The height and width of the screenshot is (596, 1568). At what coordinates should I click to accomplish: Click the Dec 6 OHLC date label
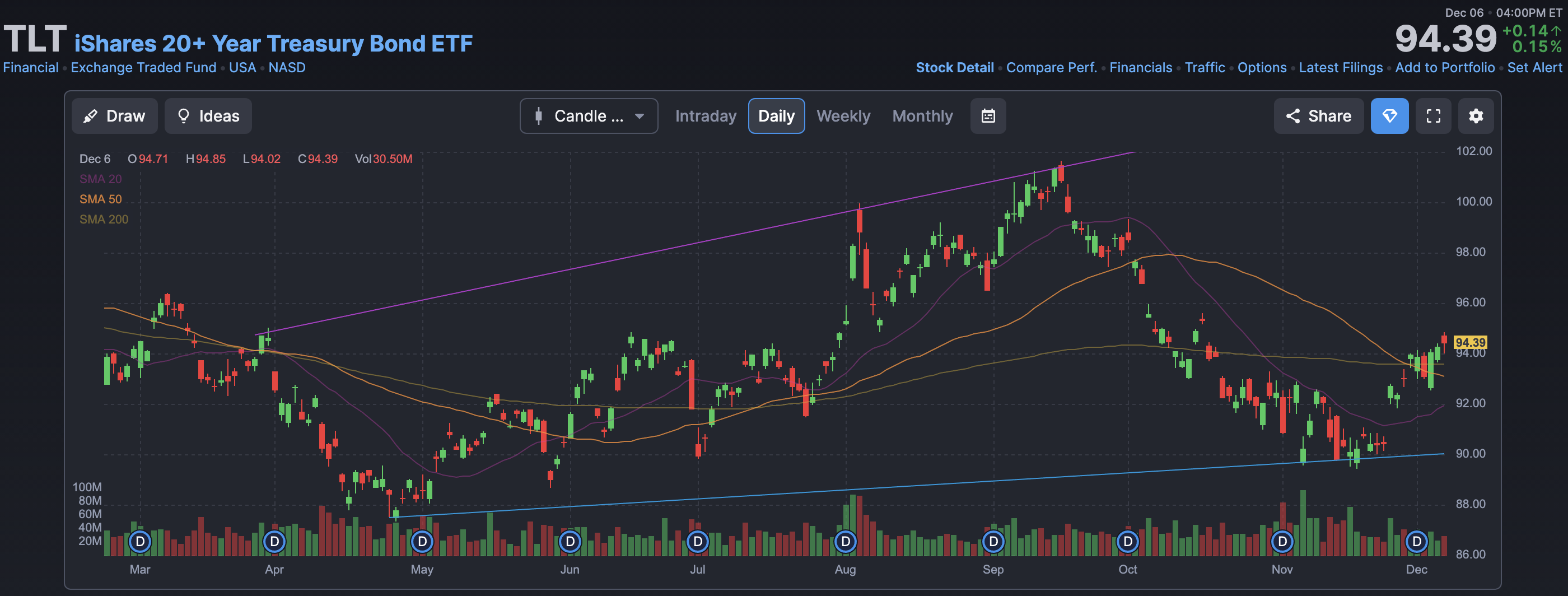[95, 159]
